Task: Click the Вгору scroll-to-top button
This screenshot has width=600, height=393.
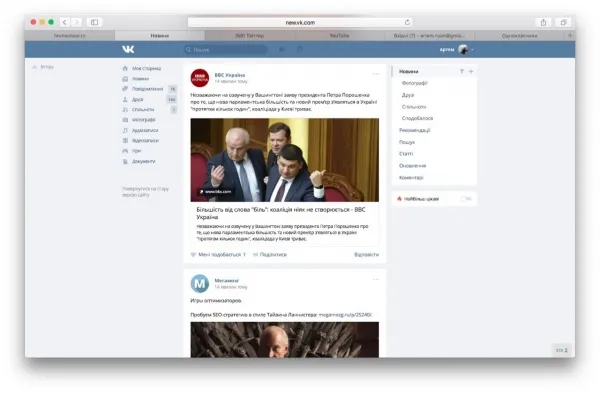Action: 43,67
